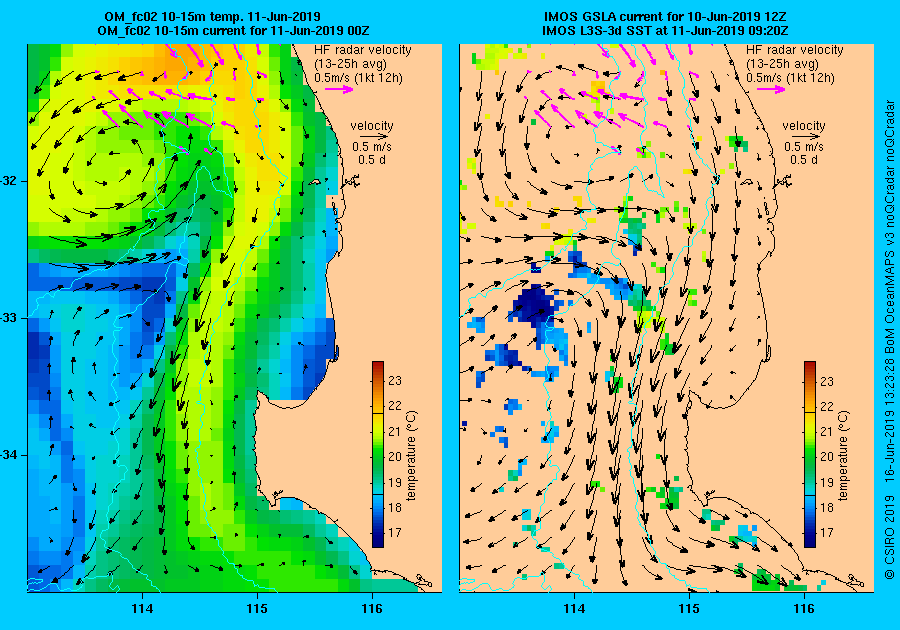Click the '20' colorbar tick label, right map
Image resolution: width=900 pixels, height=630 pixels.
click(x=827, y=456)
